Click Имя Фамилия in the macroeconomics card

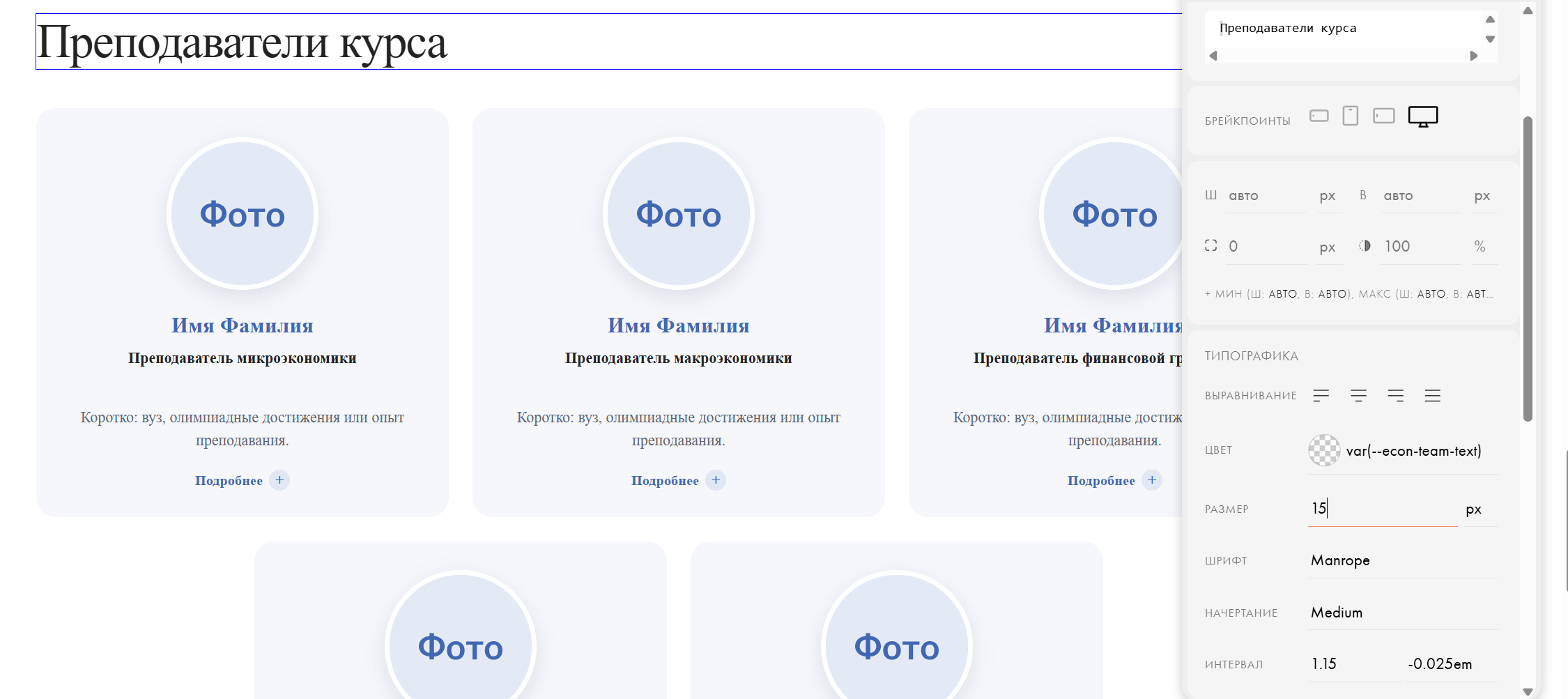point(679,325)
